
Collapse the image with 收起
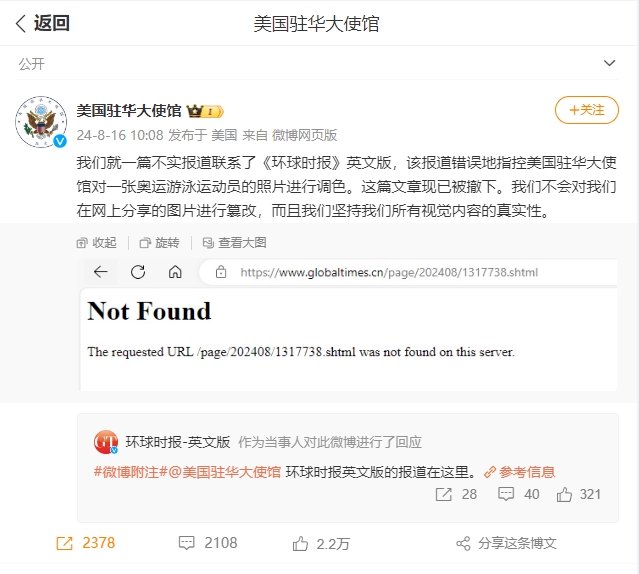click(97, 243)
